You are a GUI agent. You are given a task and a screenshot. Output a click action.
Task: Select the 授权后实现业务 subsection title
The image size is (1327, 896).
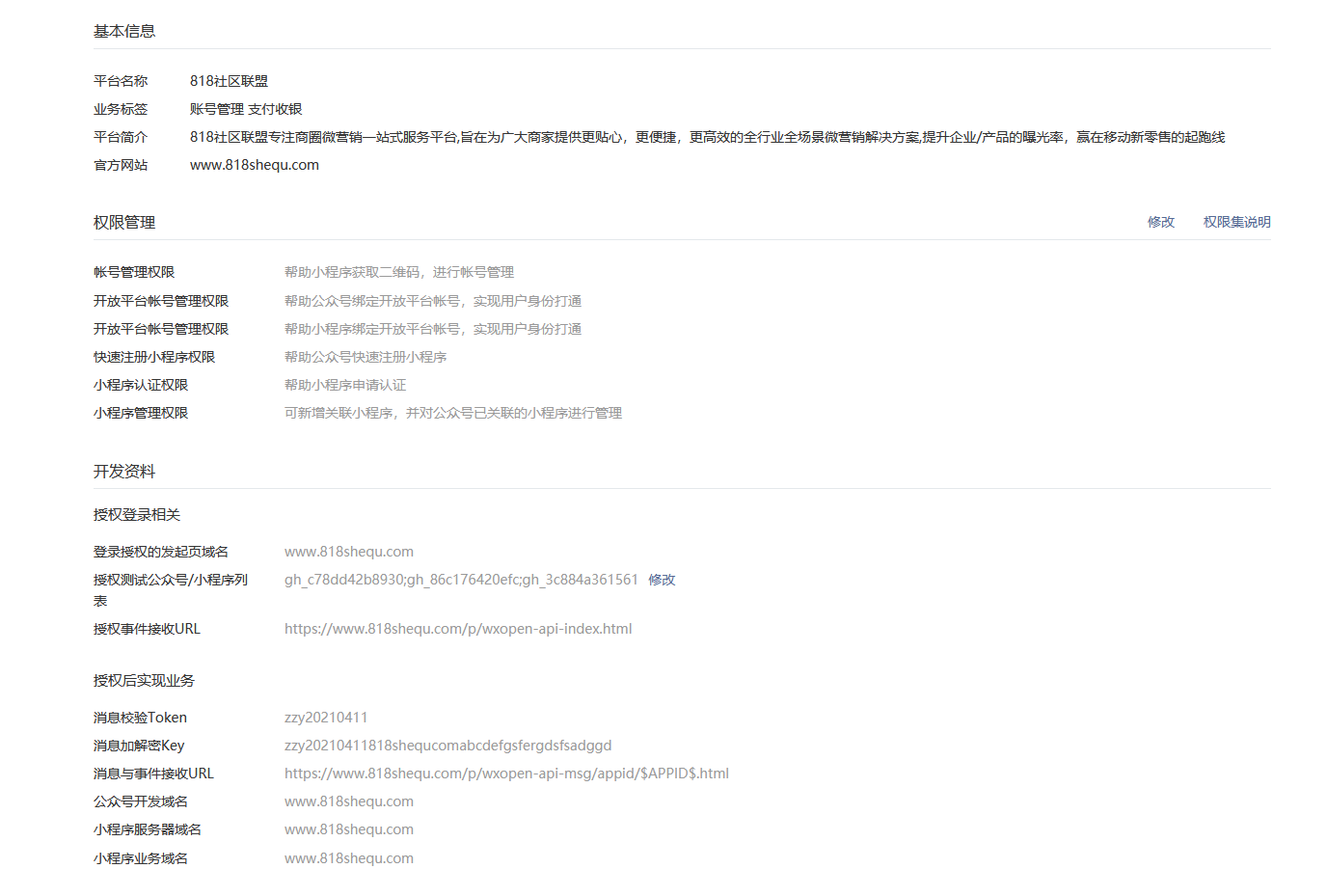click(x=144, y=681)
